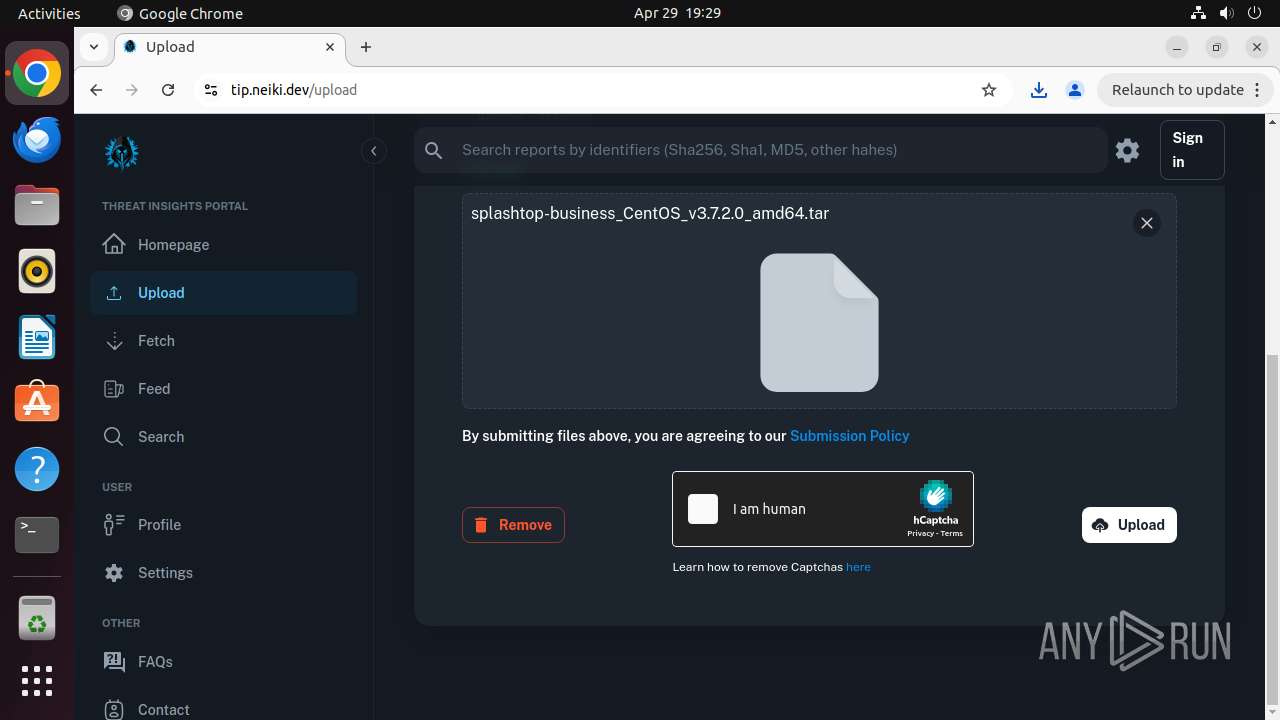Open LibreOffice Writer from the dock
The height and width of the screenshot is (720, 1280).
[x=37, y=338]
